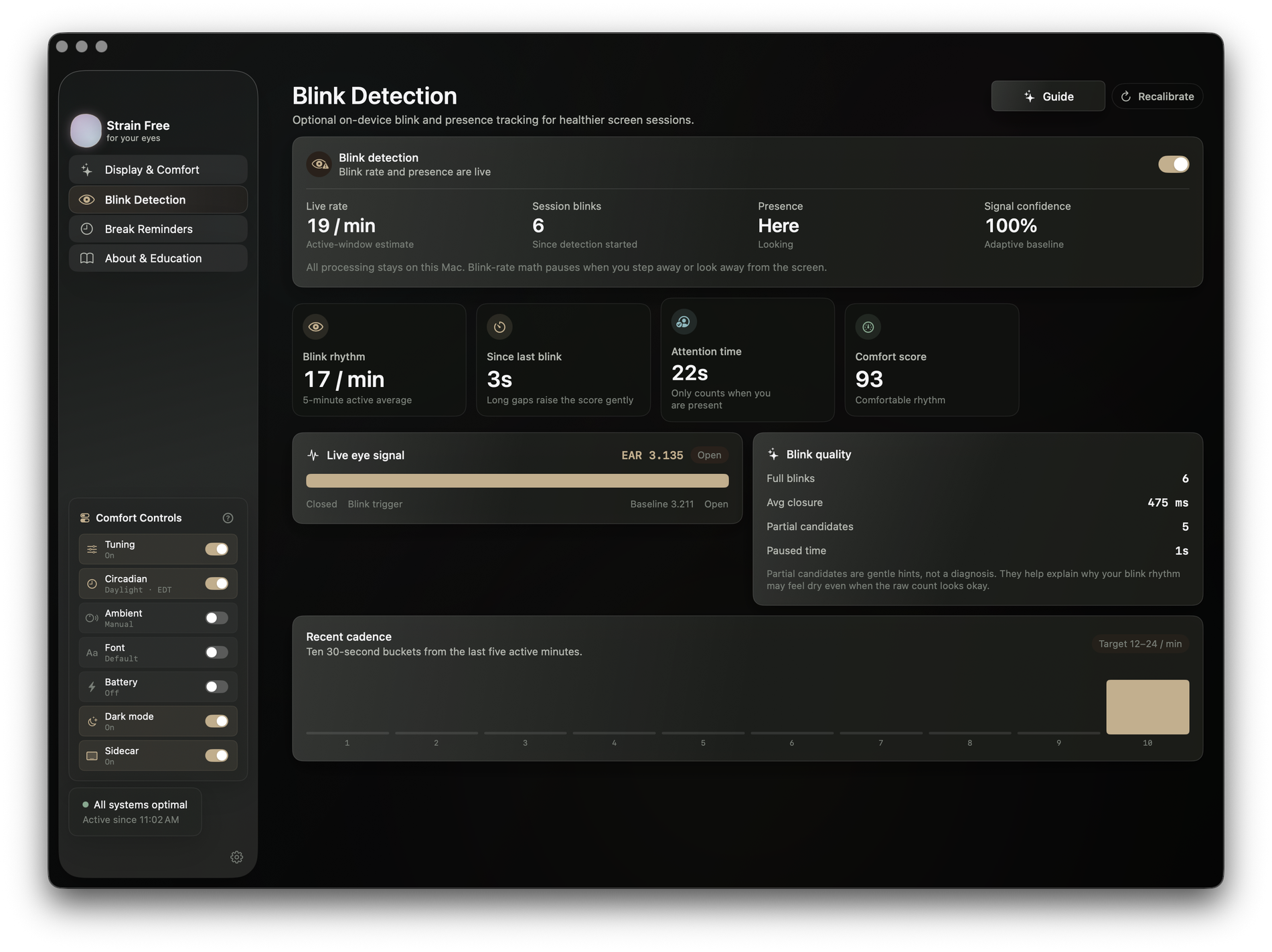The height and width of the screenshot is (952, 1272).
Task: Click the Attention time 22s card
Action: [747, 360]
